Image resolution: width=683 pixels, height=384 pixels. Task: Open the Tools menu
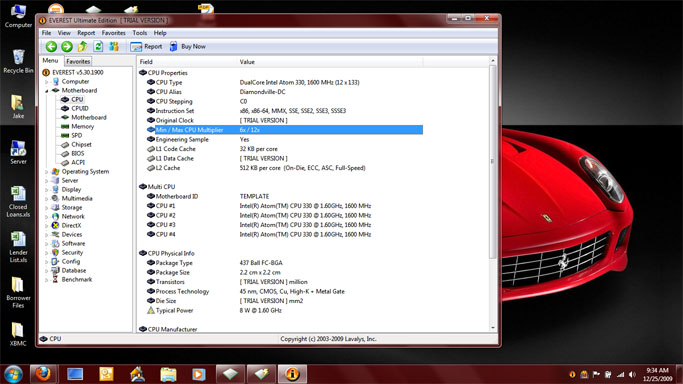click(139, 33)
